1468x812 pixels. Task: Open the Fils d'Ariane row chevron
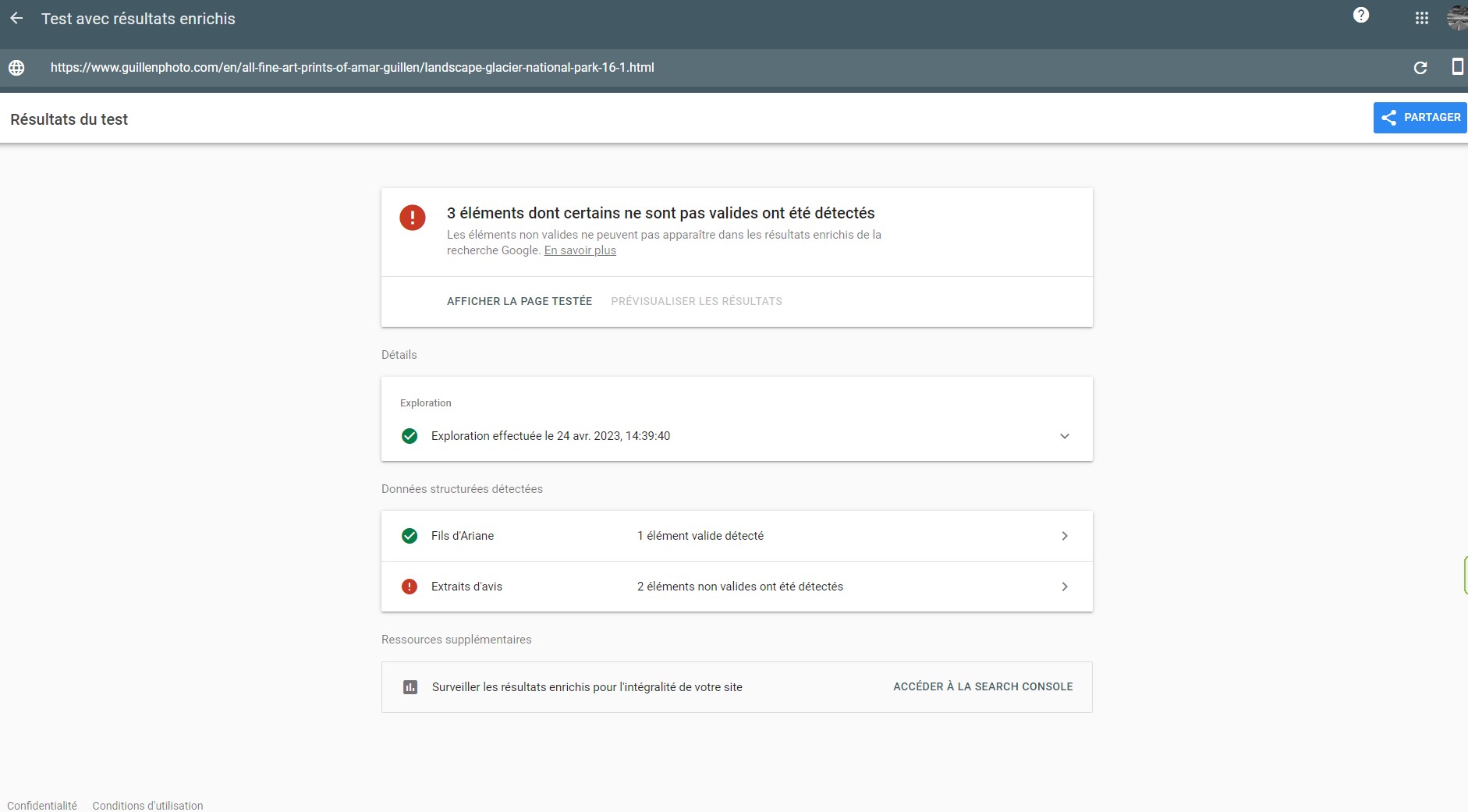click(1065, 536)
